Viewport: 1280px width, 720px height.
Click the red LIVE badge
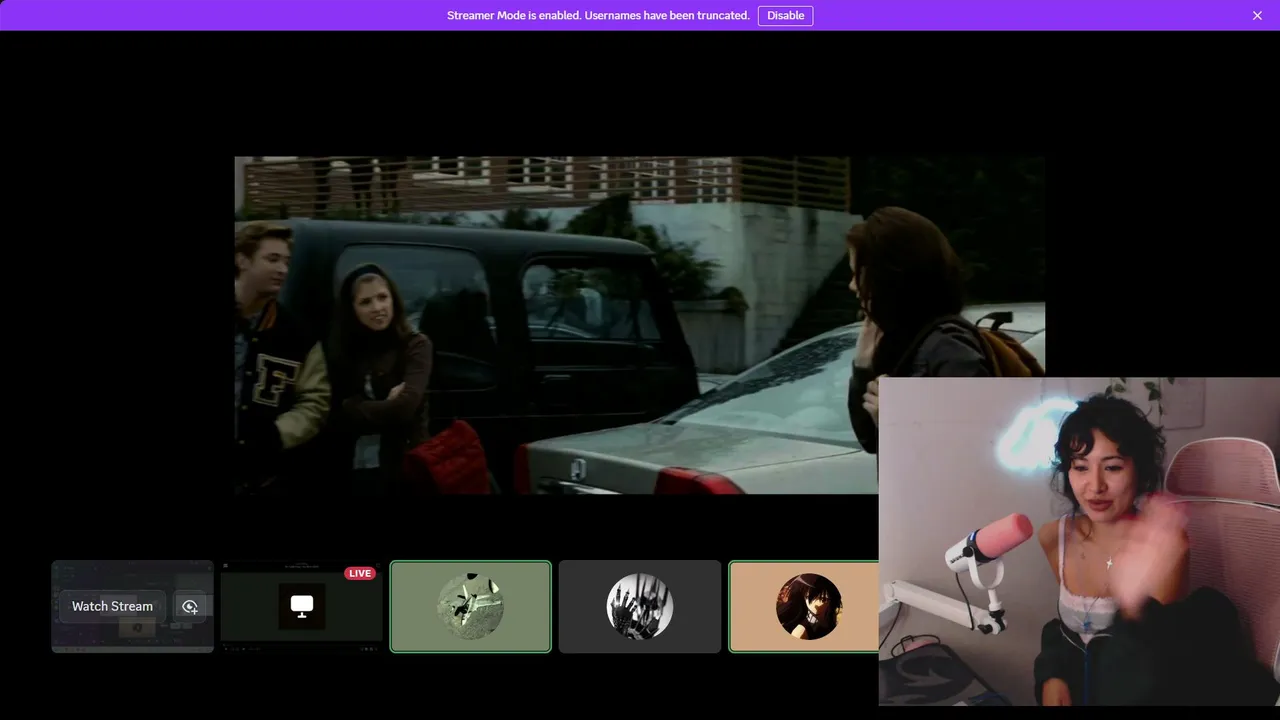[360, 573]
